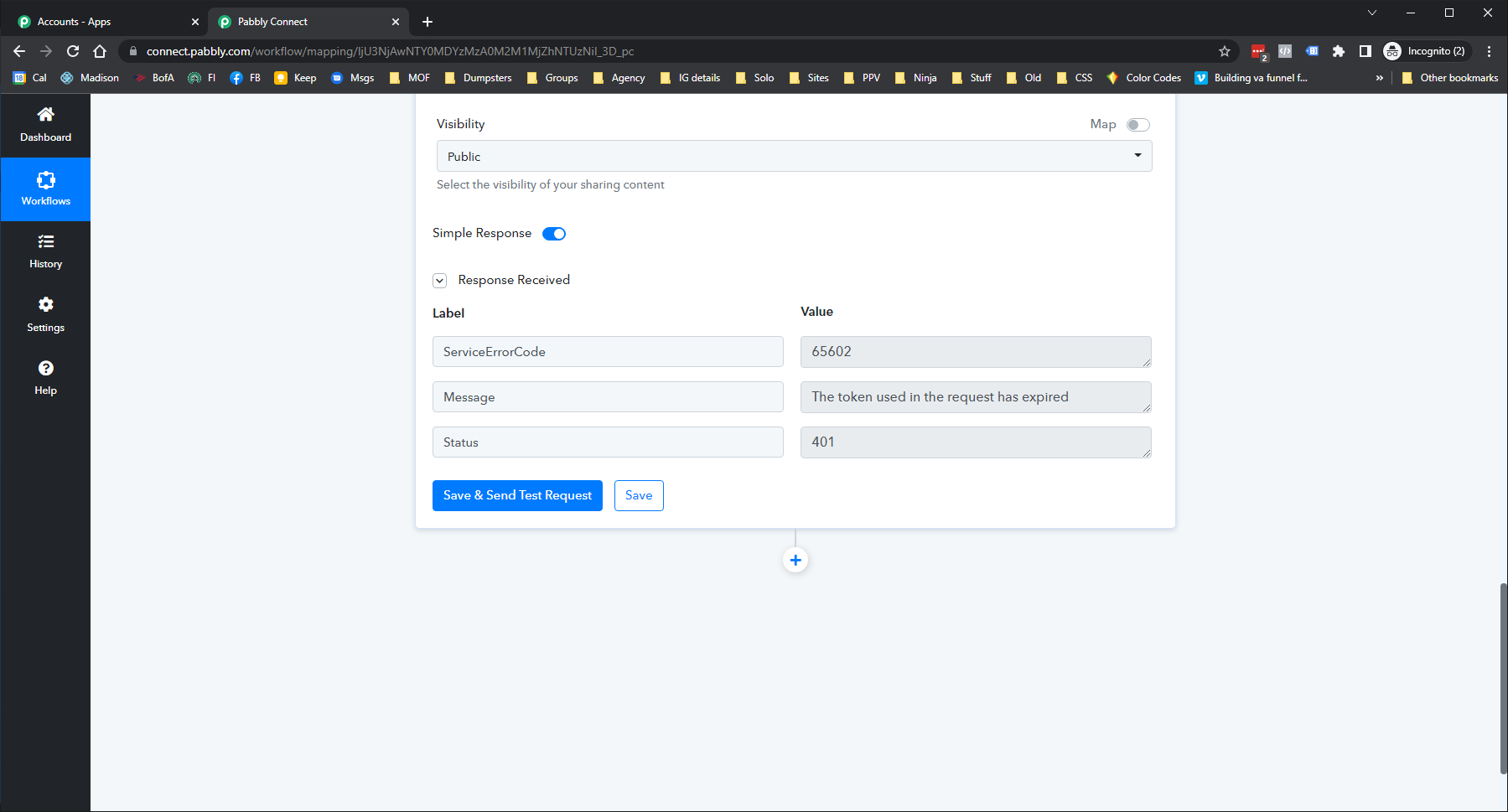
Task: Open the Old bookmarks folder
Action: (1023, 78)
